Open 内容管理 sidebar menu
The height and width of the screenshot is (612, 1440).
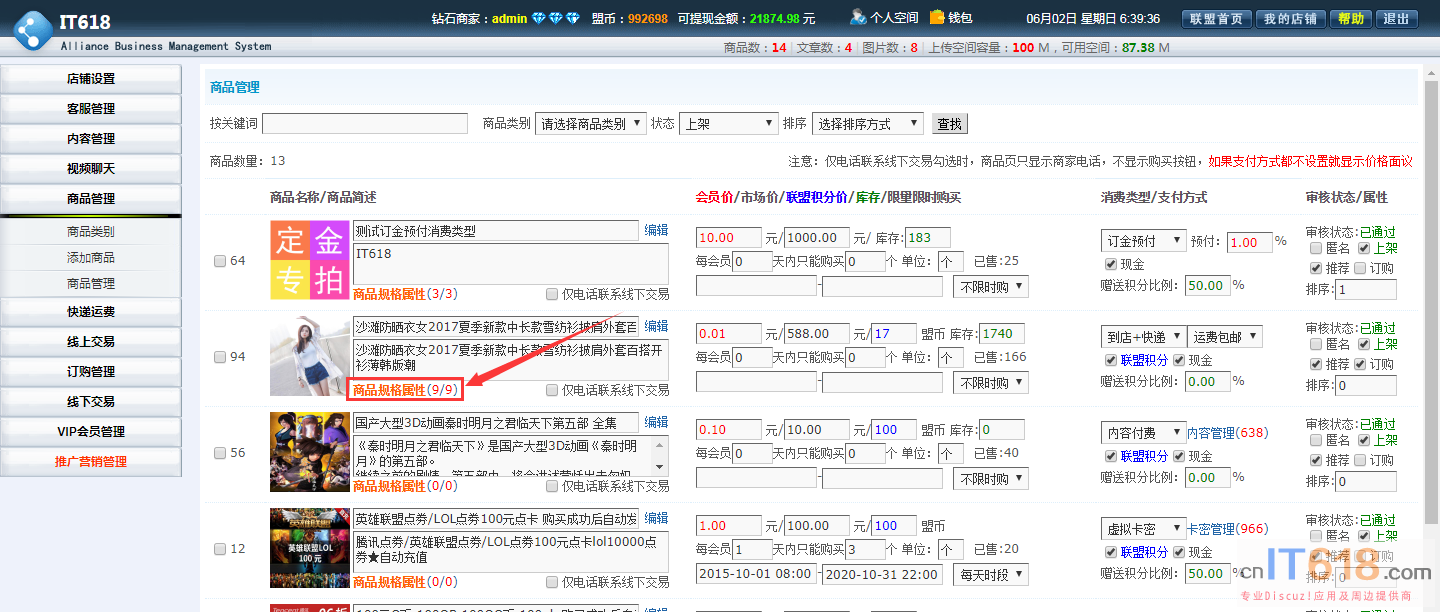click(x=91, y=139)
